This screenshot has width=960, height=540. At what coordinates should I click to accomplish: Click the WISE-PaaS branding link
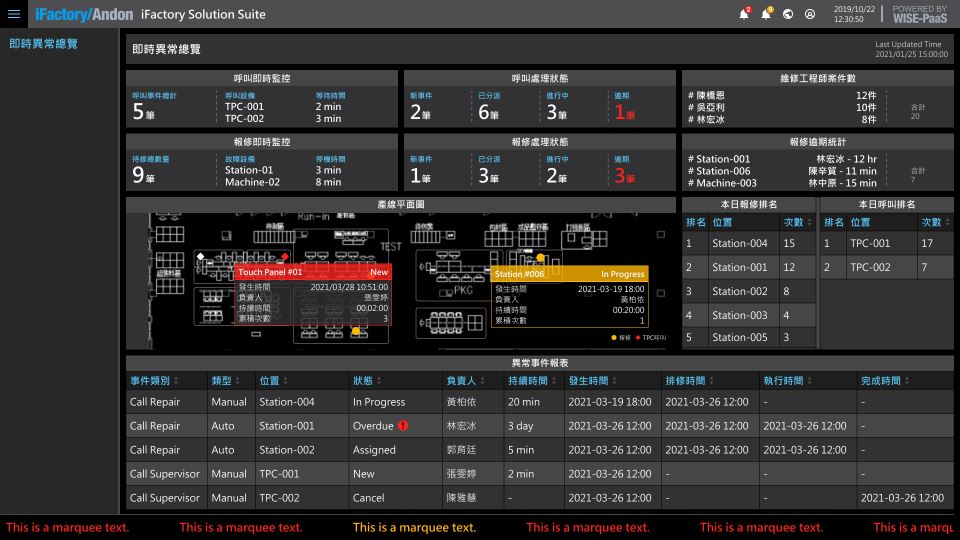click(x=919, y=14)
